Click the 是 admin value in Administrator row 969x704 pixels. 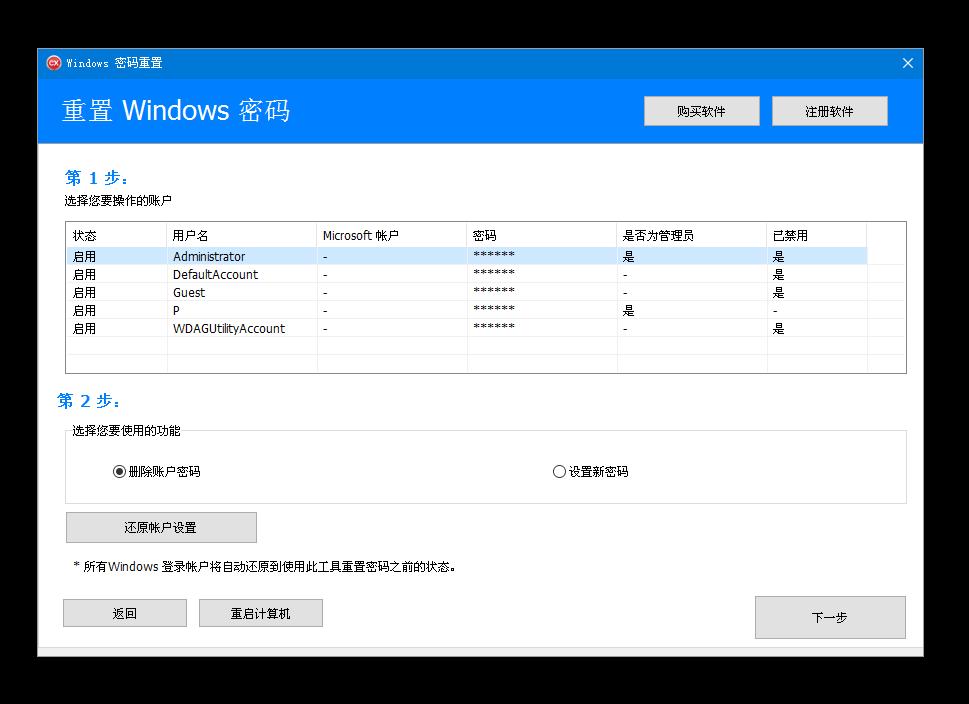628,257
